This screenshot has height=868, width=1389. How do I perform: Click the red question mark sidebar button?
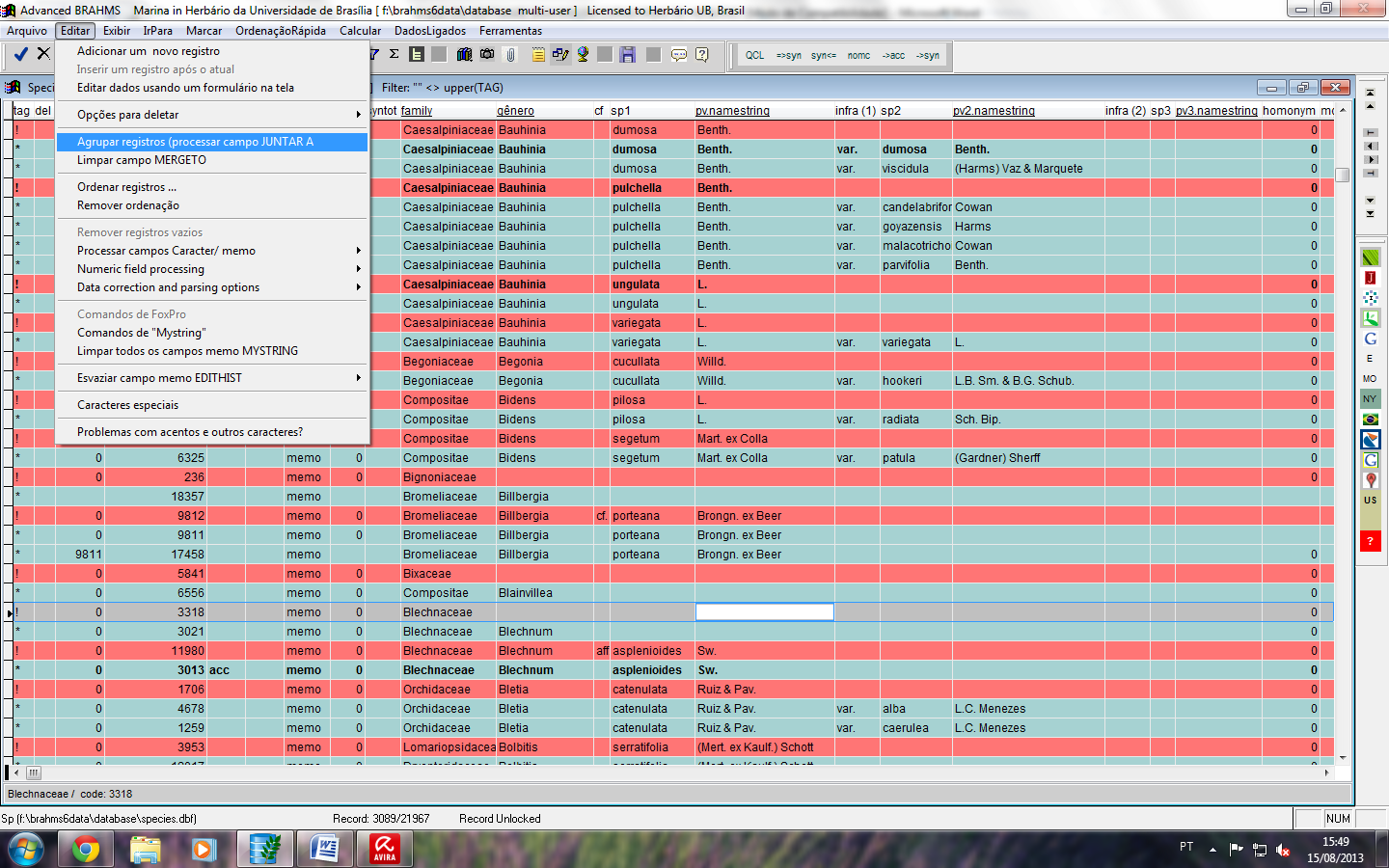pyautogui.click(x=1370, y=541)
